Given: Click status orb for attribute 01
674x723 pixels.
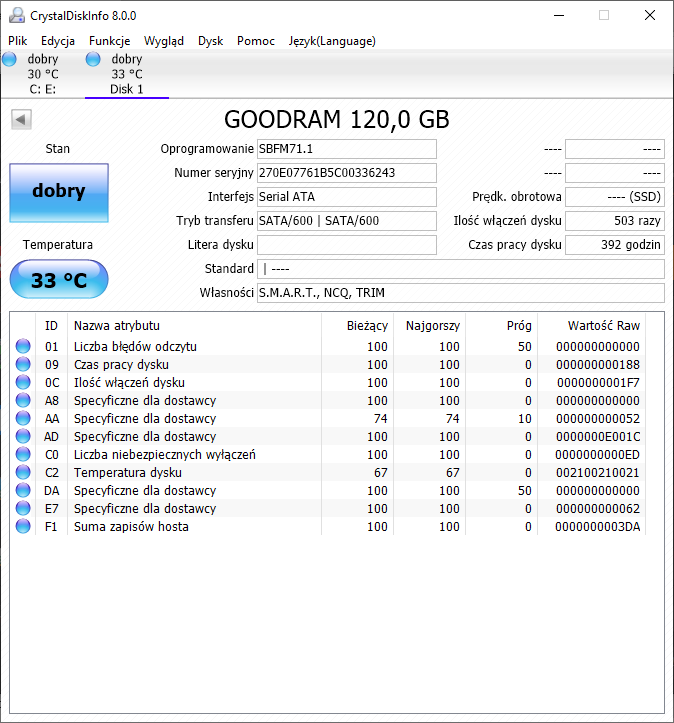Looking at the screenshot, I should tap(23, 346).
